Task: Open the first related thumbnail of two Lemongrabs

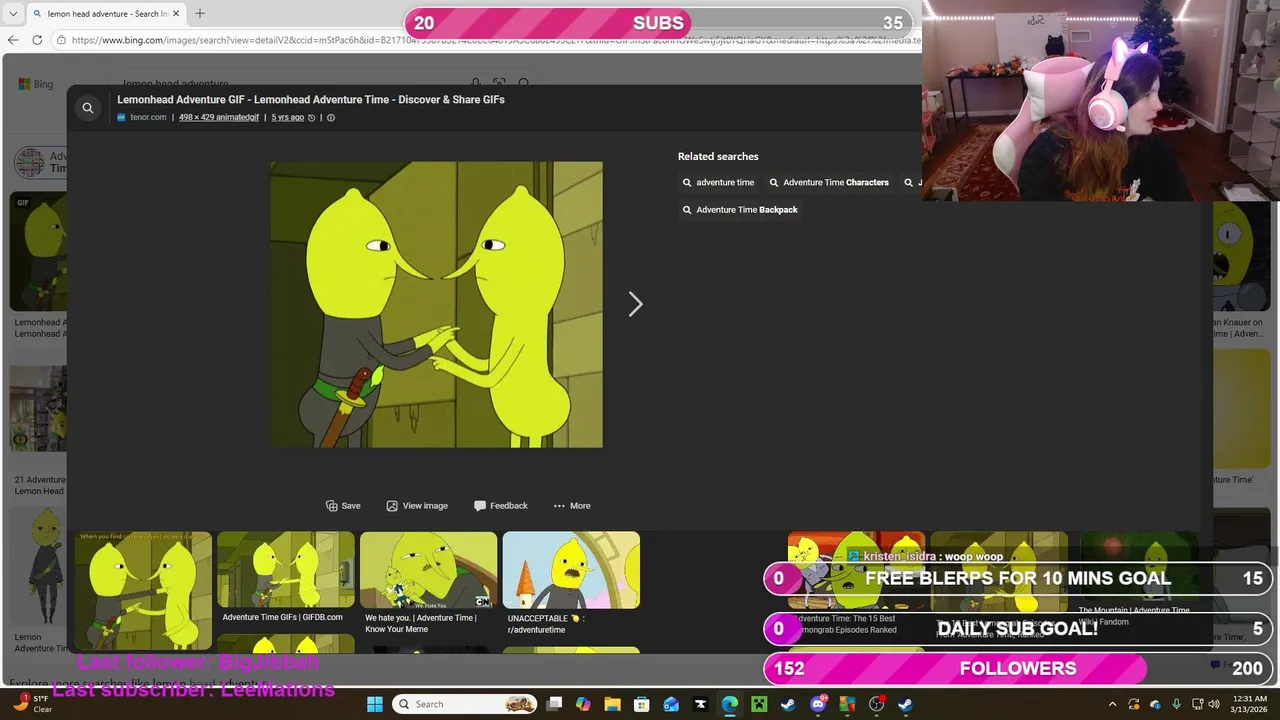Action: (x=143, y=591)
